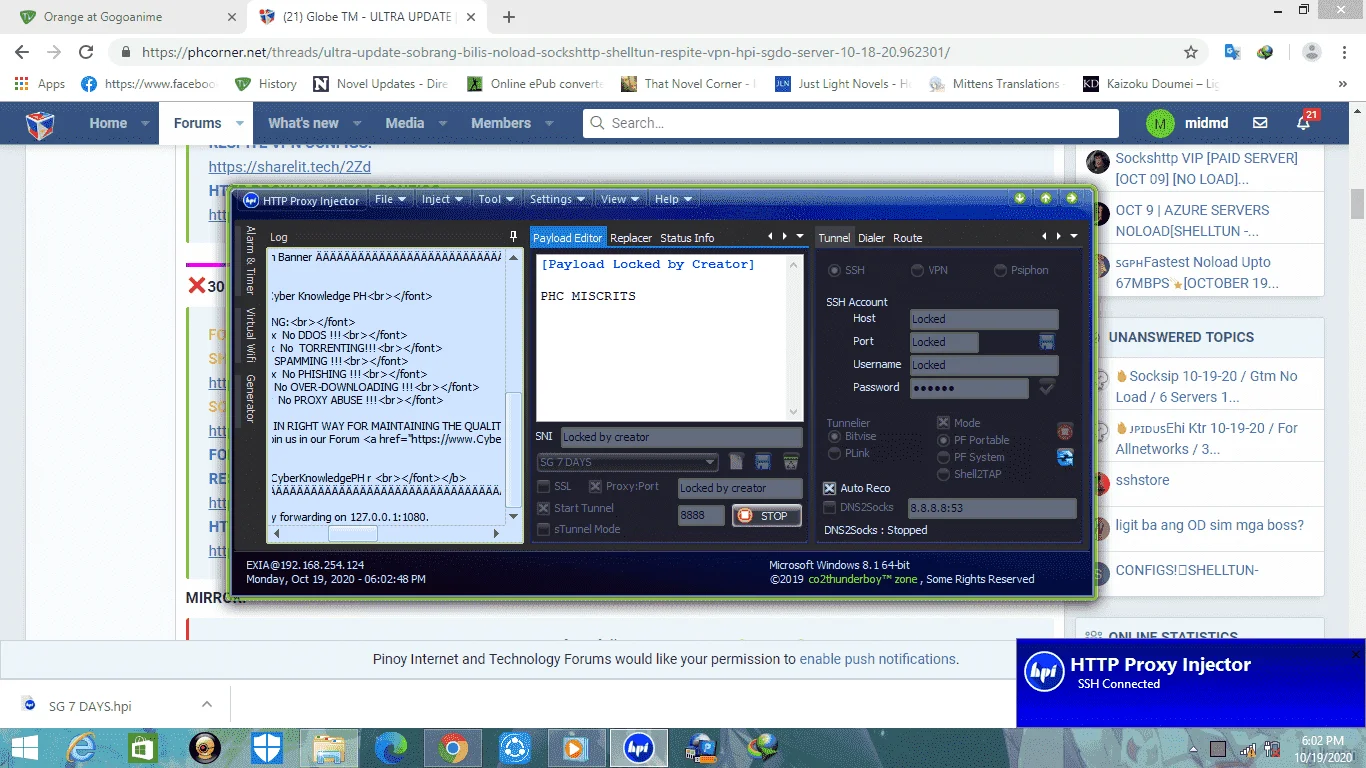Toggle the Auto Reco checkbox

(829, 488)
